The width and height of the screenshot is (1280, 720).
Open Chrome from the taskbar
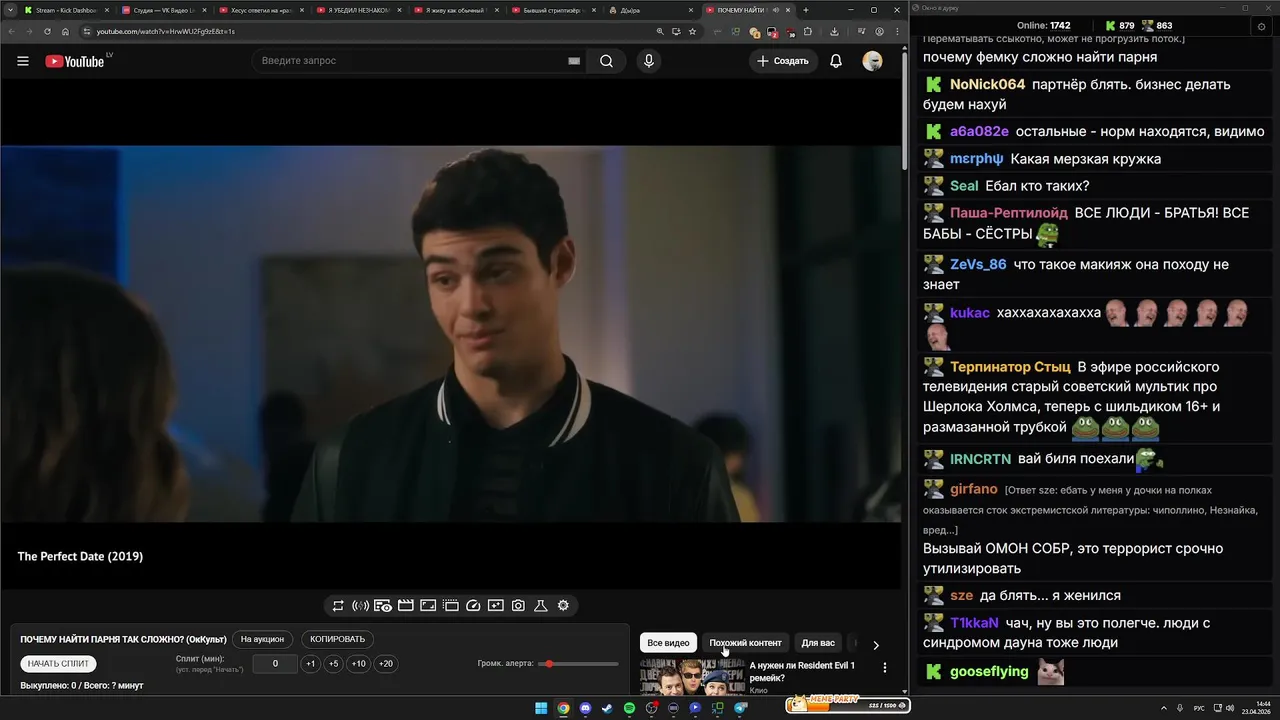coord(563,708)
